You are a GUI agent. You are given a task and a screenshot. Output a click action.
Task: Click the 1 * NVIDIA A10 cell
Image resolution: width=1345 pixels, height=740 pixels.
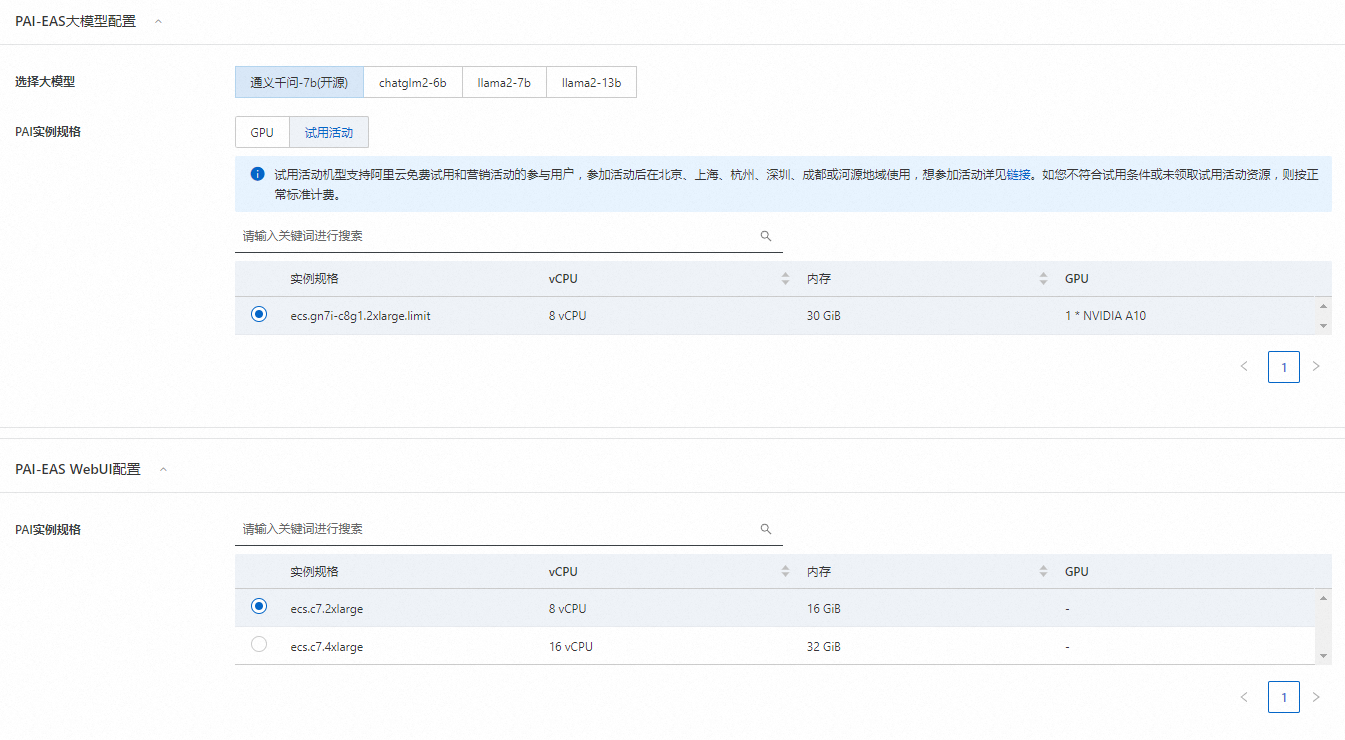[x=1105, y=316]
